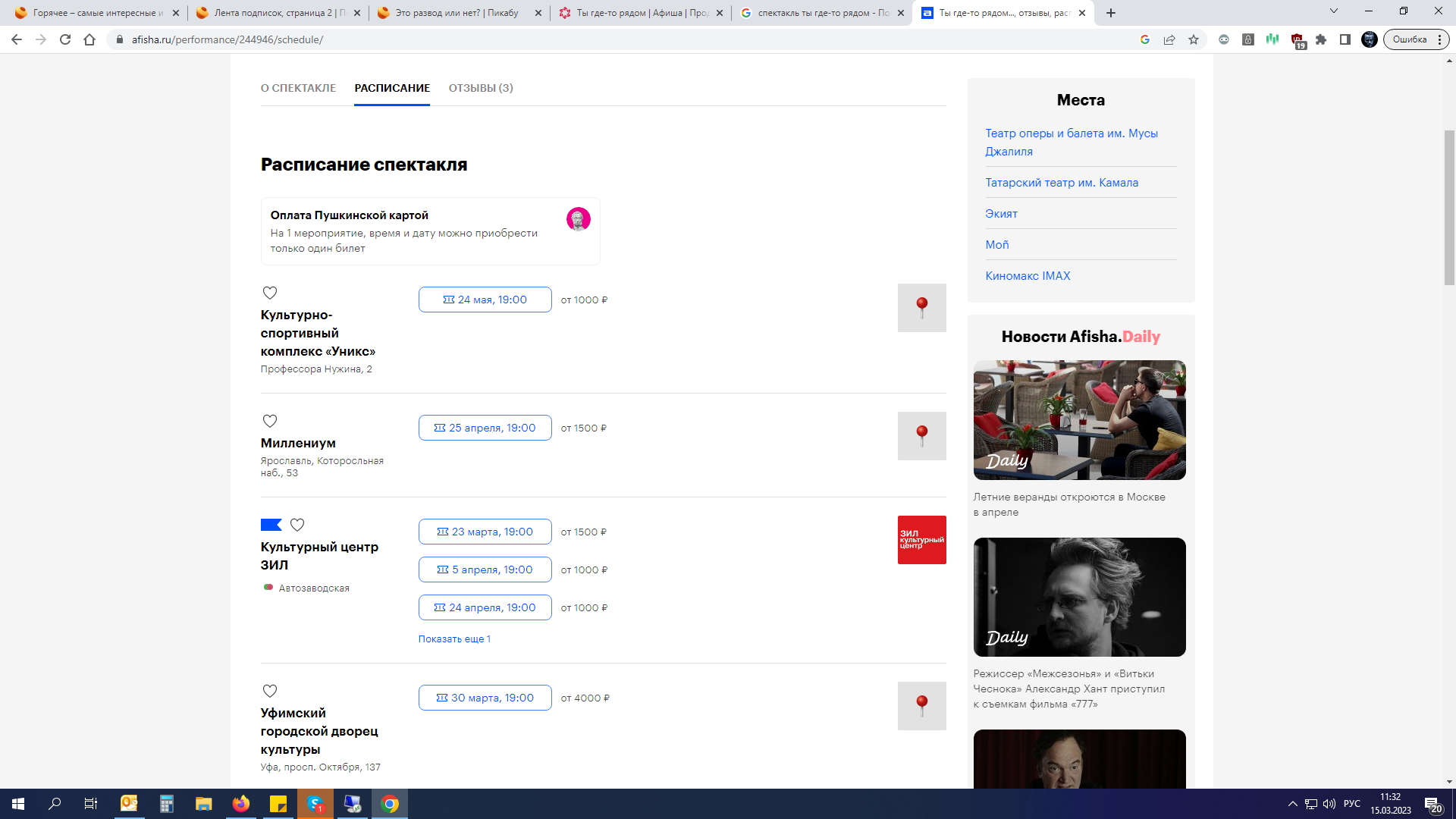
Task: Open Татарский театр им. Камала link
Action: (x=1061, y=183)
